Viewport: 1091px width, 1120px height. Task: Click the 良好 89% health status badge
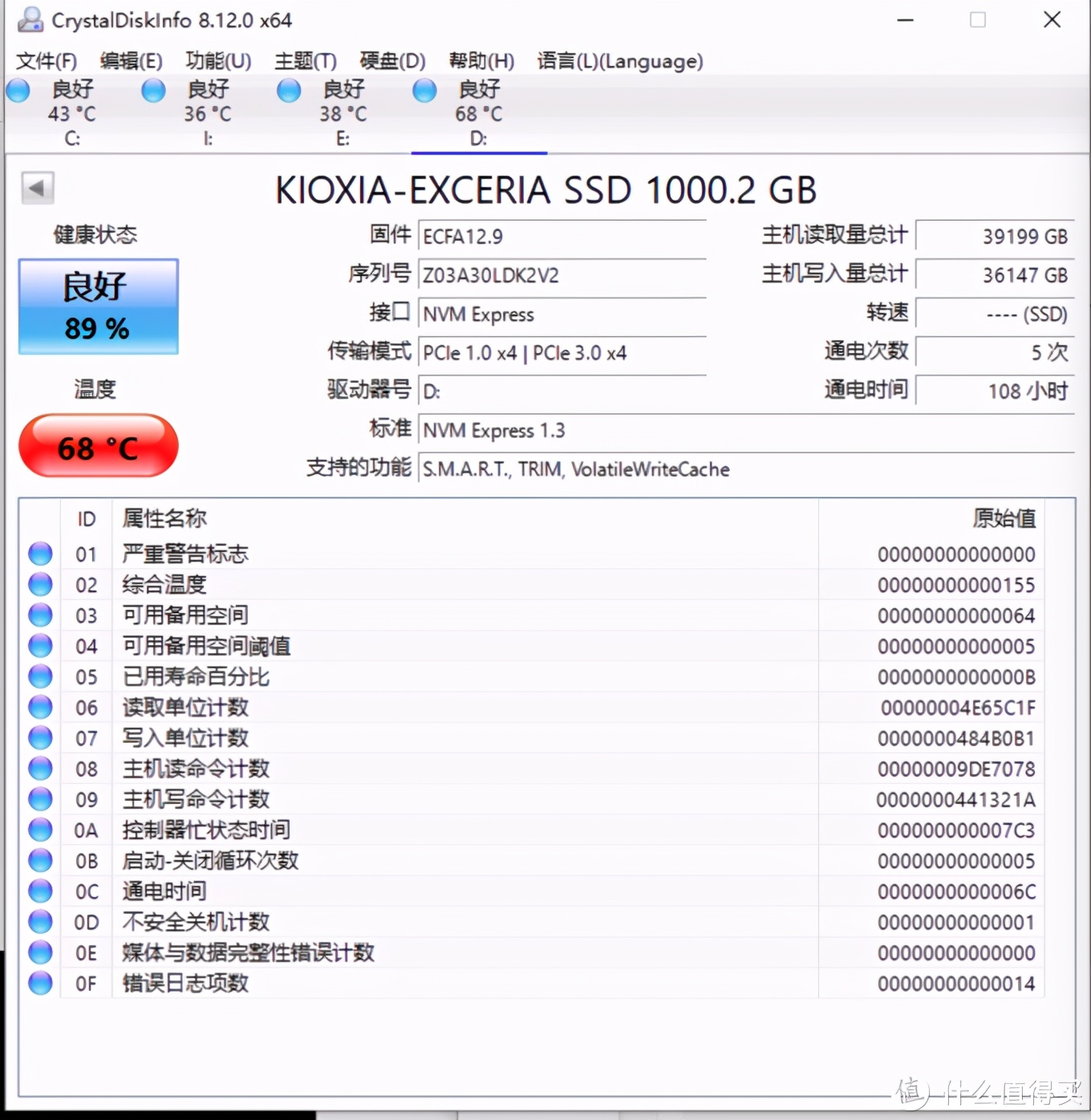point(98,307)
